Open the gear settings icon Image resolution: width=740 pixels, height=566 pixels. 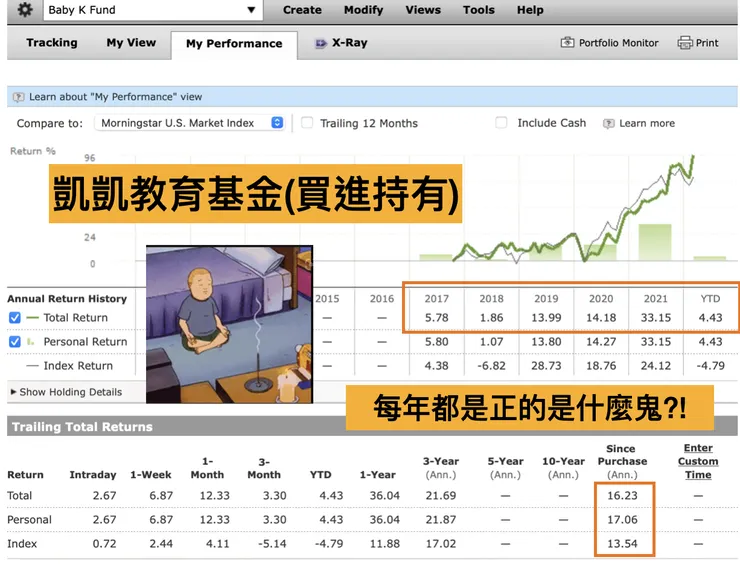(x=25, y=9)
